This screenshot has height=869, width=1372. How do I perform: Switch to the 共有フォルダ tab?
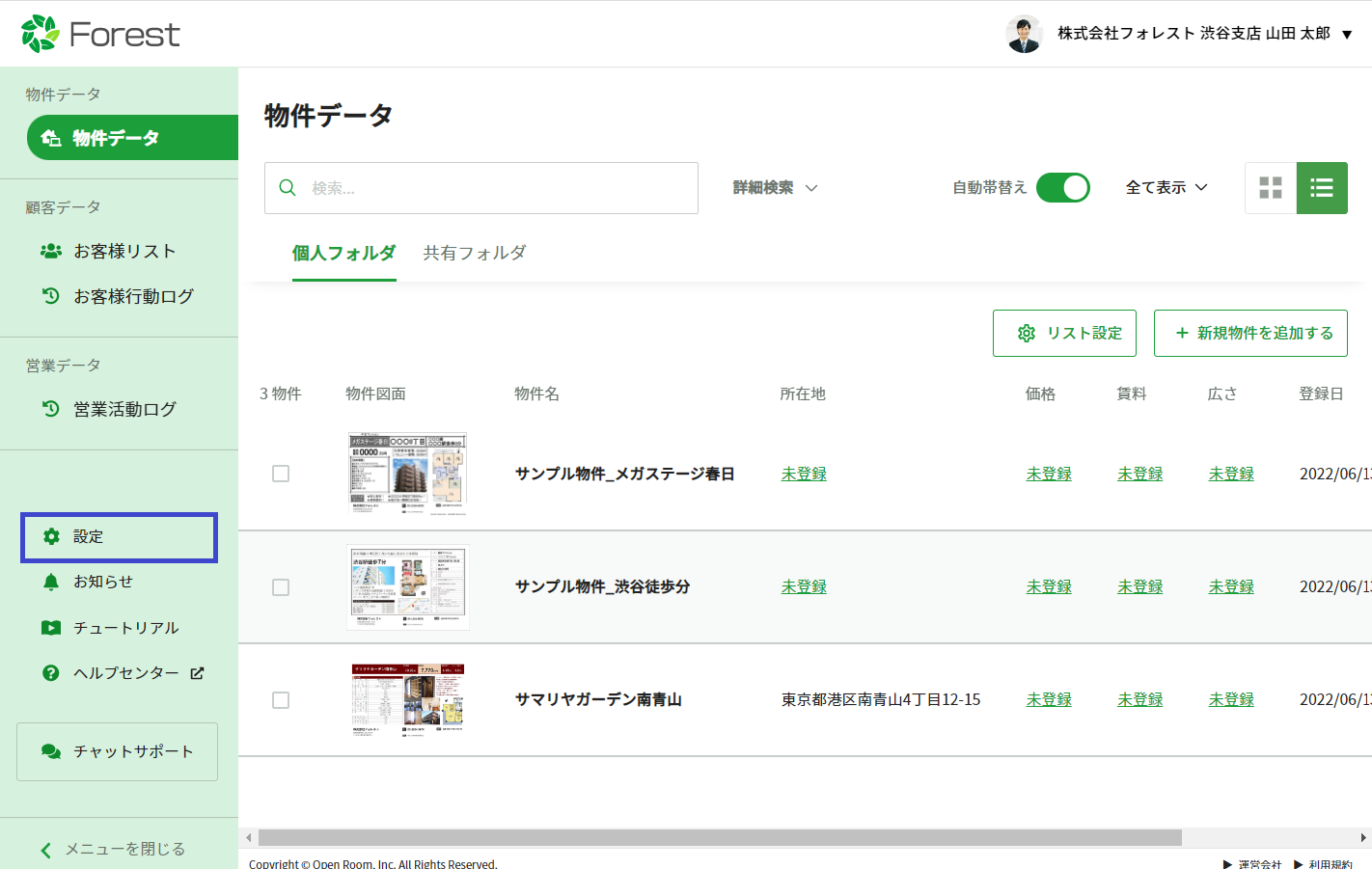point(475,253)
